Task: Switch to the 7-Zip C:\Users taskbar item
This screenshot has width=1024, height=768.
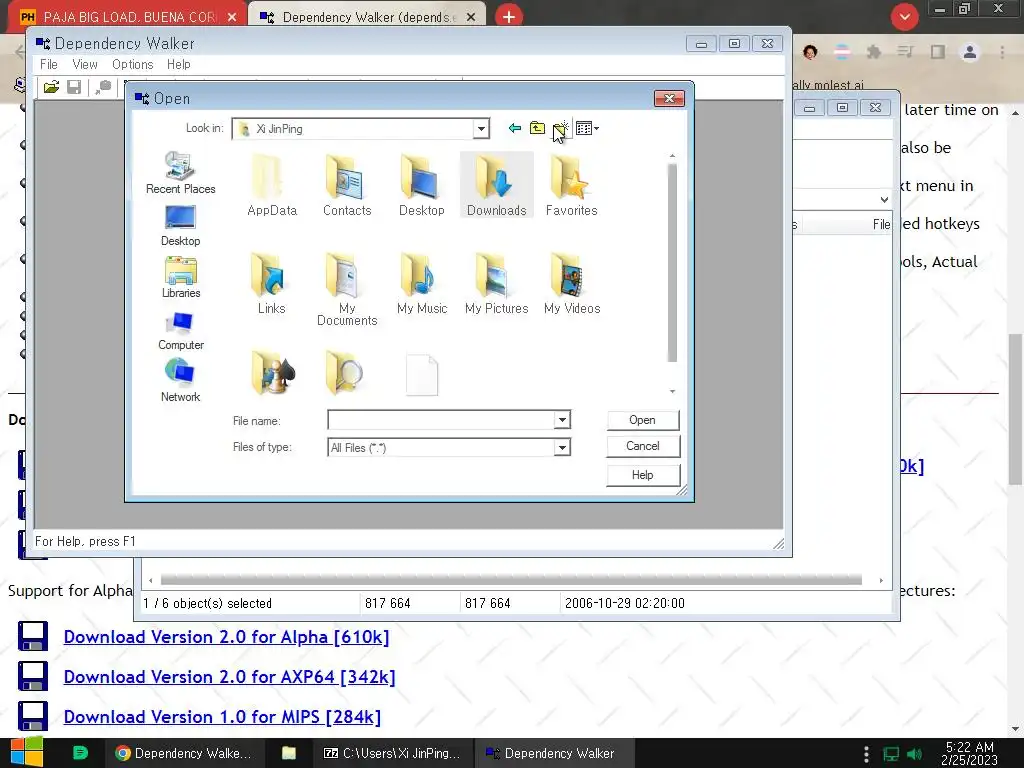Action: tap(392, 753)
